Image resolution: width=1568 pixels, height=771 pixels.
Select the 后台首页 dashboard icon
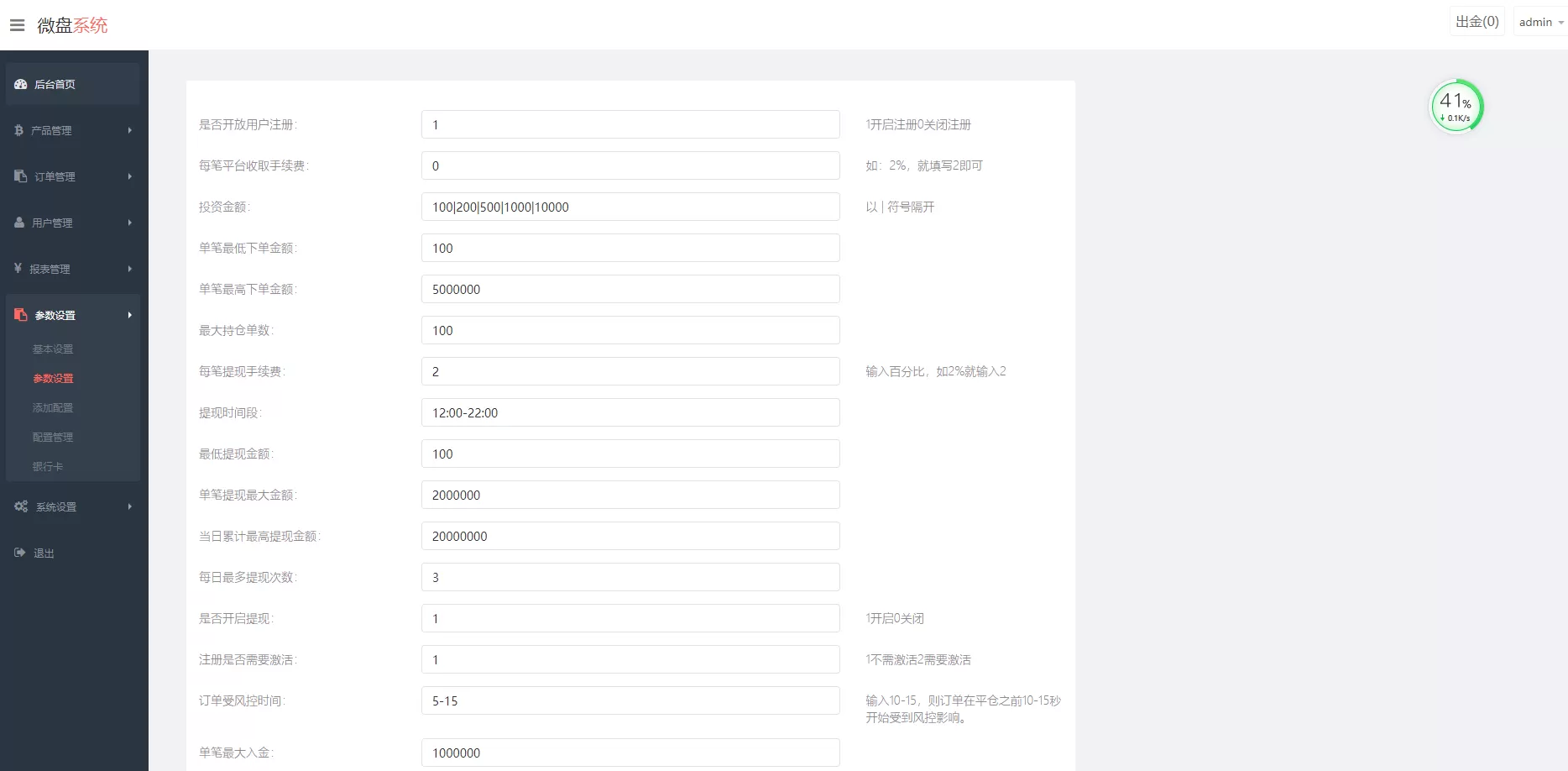click(x=20, y=84)
